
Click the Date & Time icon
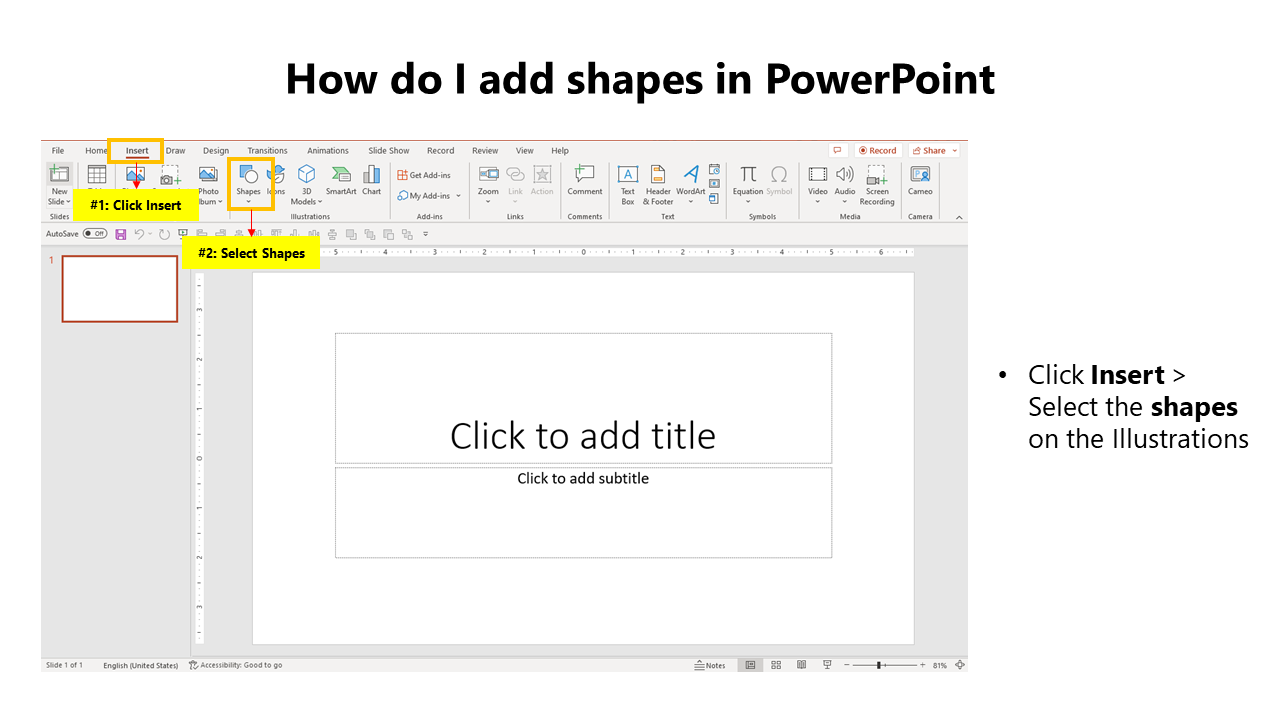coord(714,169)
